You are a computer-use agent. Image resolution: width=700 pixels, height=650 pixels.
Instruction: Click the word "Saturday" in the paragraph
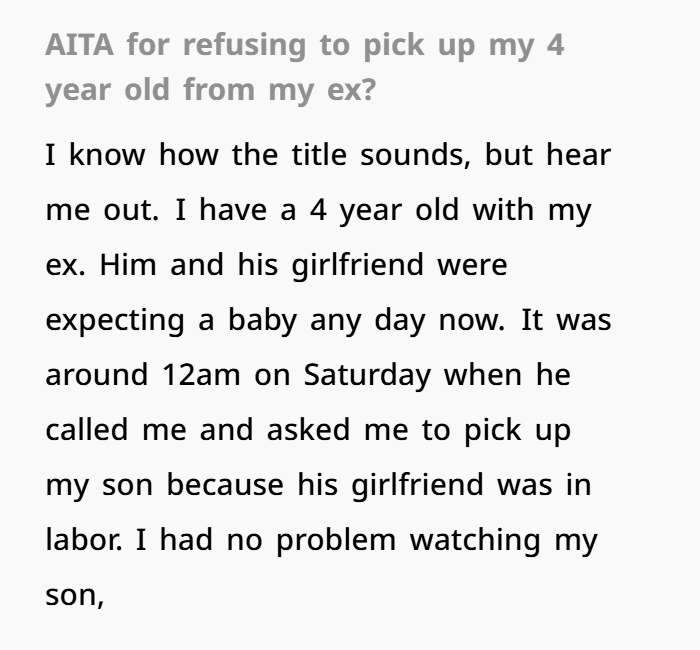tap(367, 375)
